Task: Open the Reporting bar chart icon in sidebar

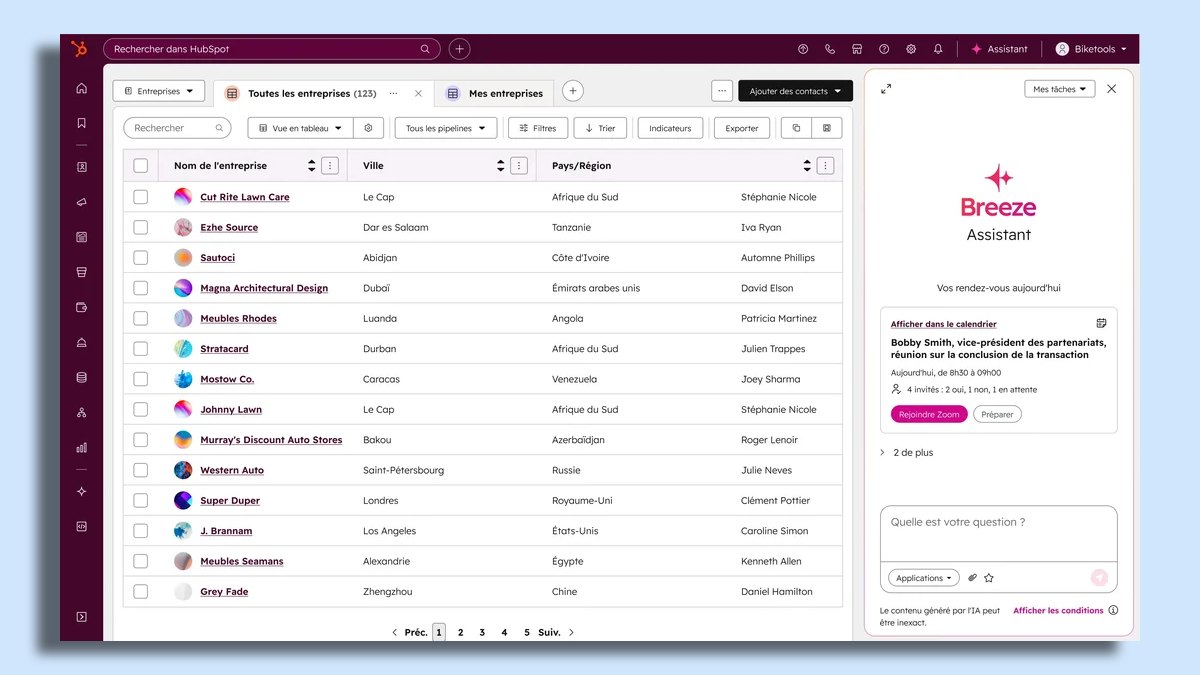Action: (82, 447)
